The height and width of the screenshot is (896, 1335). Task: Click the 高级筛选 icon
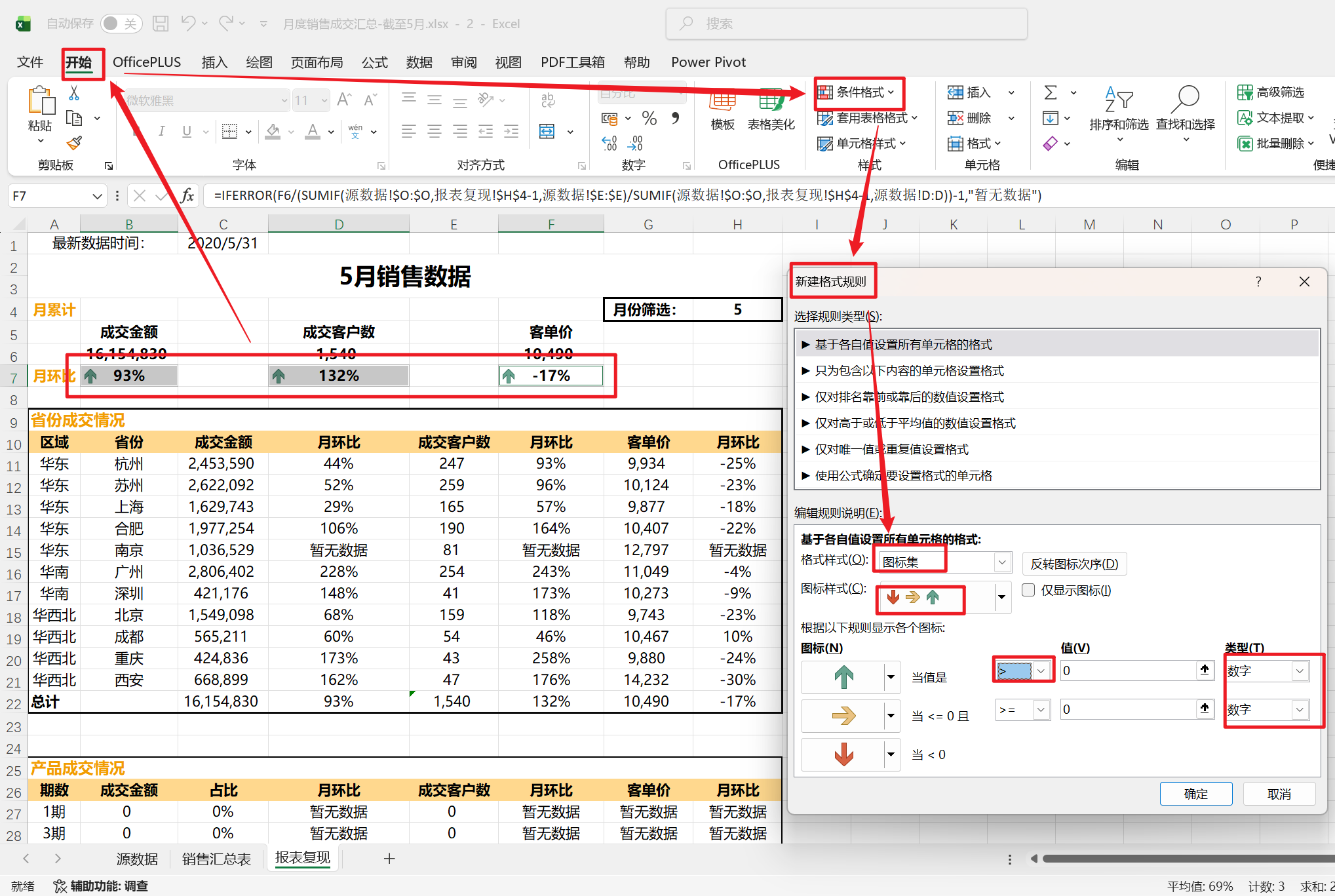coord(1270,92)
